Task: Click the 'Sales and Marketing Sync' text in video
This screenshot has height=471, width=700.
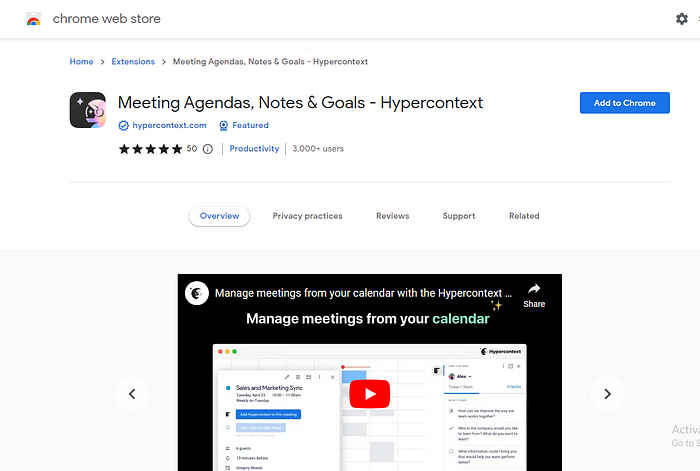Action: point(269,388)
